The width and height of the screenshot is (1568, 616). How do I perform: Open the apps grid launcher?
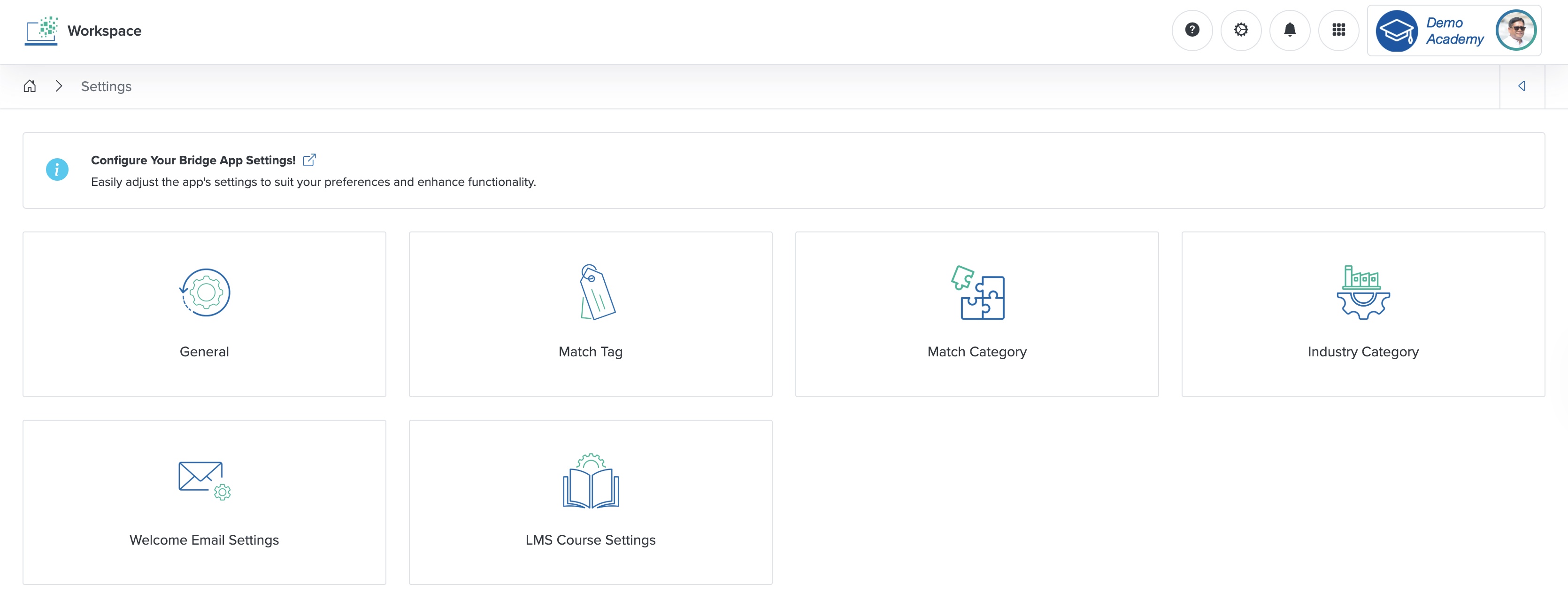1338,30
